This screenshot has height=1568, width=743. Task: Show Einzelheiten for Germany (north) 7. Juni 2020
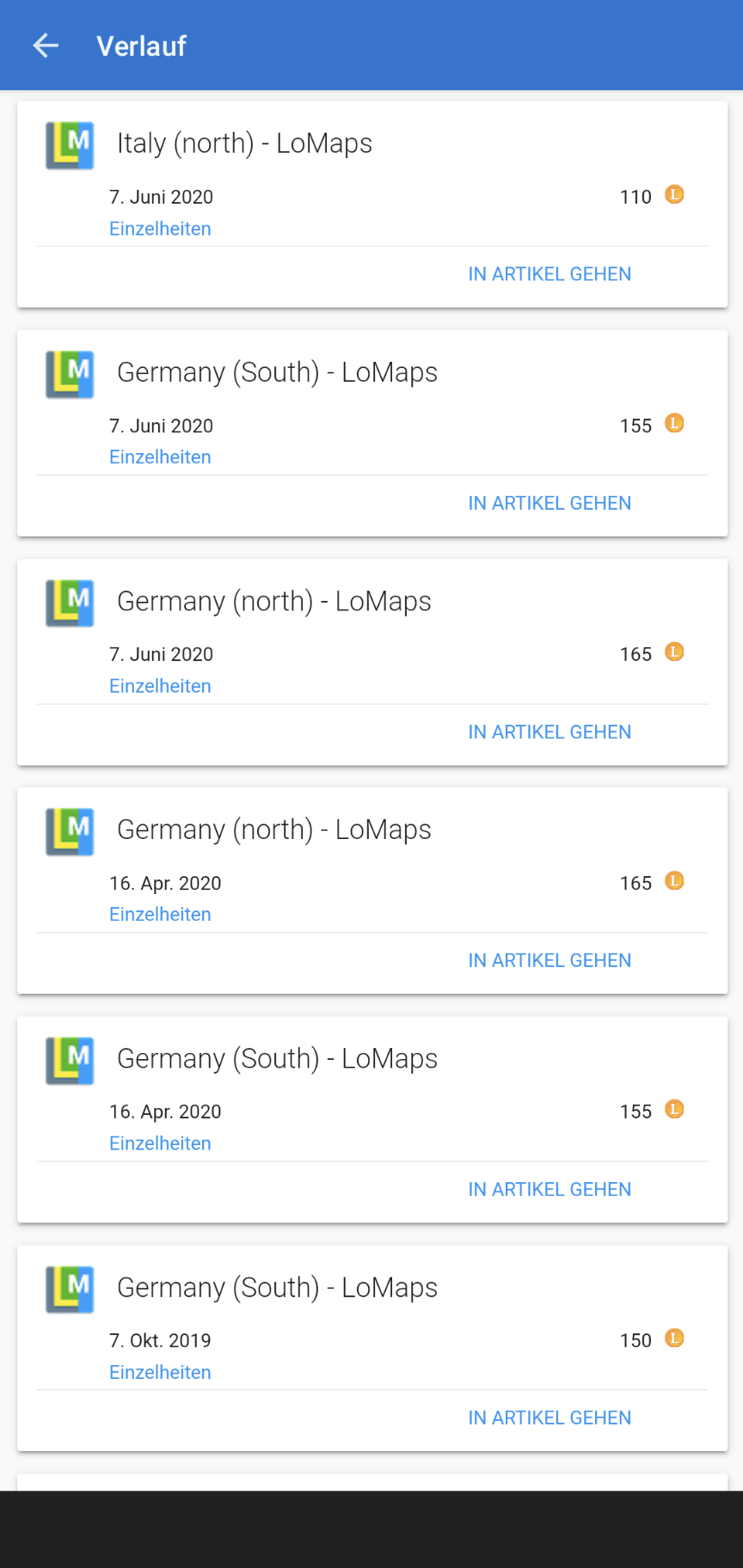160,686
